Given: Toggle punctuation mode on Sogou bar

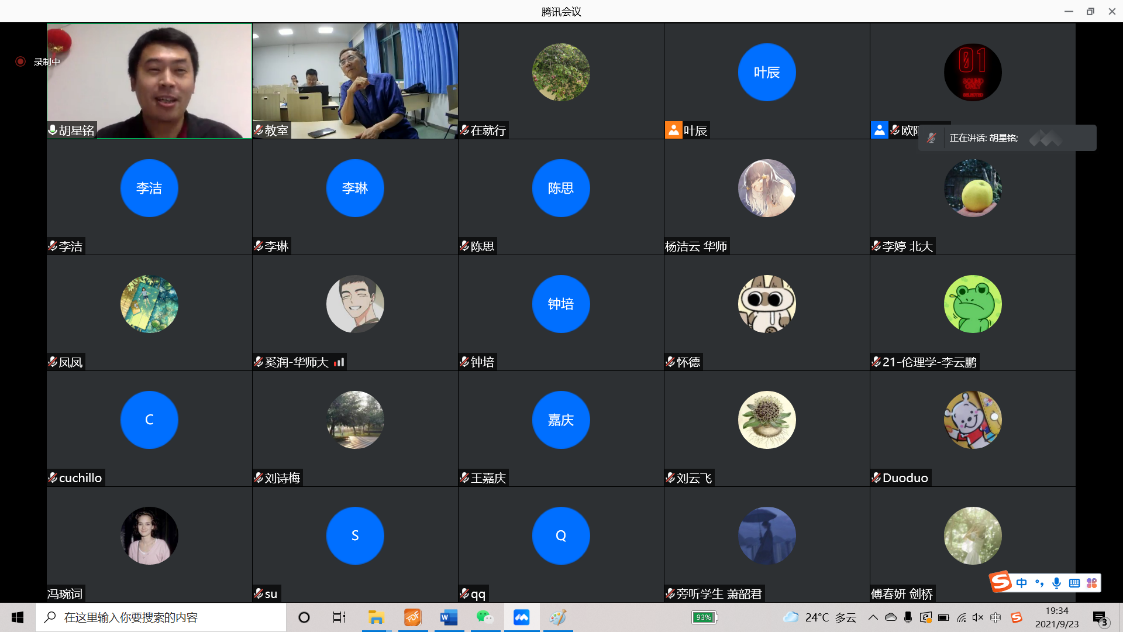Looking at the screenshot, I should (x=1039, y=583).
